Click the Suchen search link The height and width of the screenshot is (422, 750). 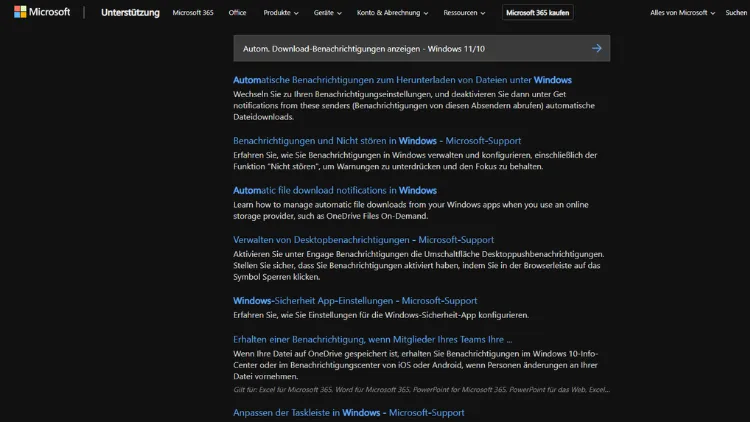(x=736, y=13)
